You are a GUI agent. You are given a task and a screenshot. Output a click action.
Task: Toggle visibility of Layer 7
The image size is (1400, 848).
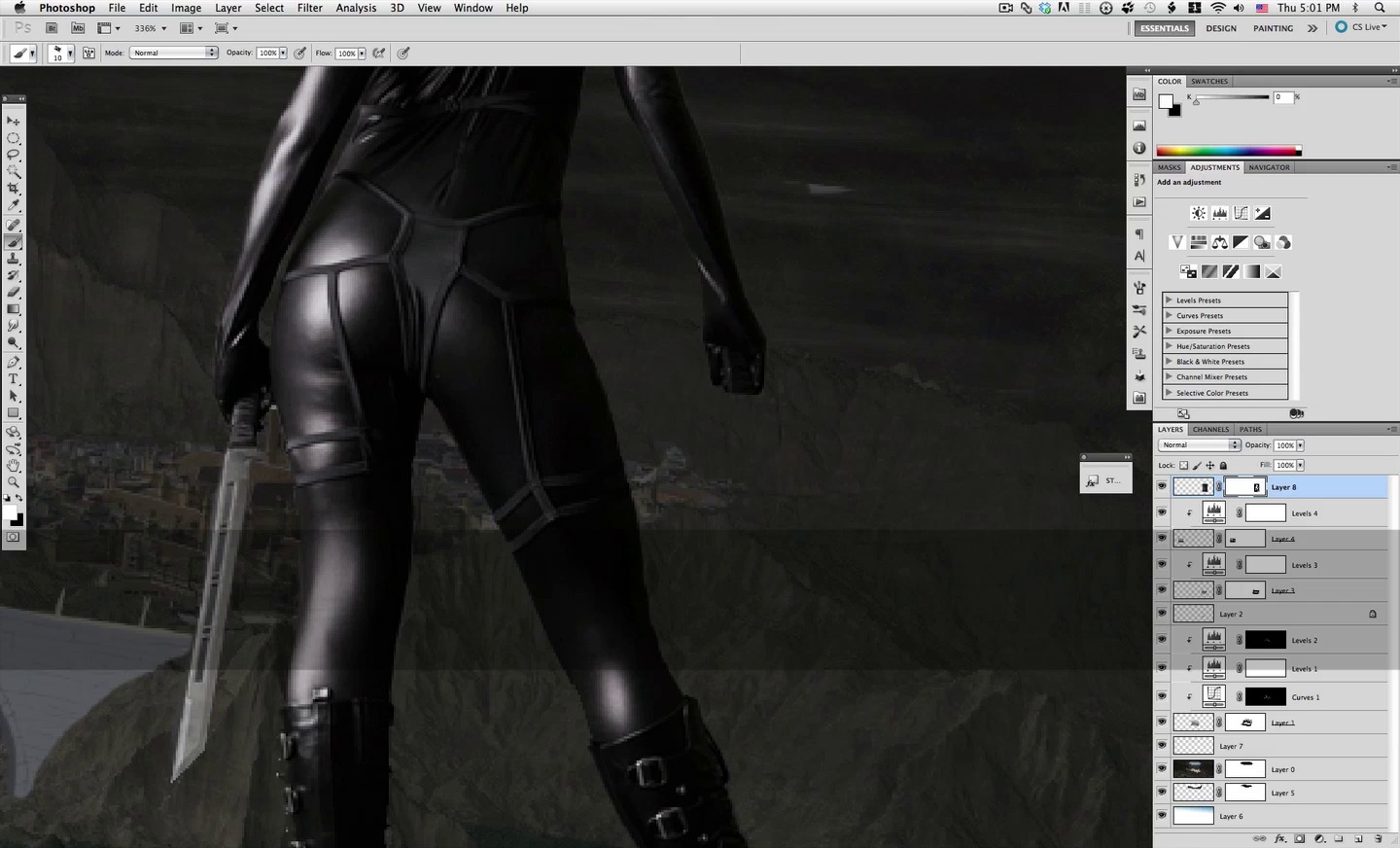tap(1162, 746)
